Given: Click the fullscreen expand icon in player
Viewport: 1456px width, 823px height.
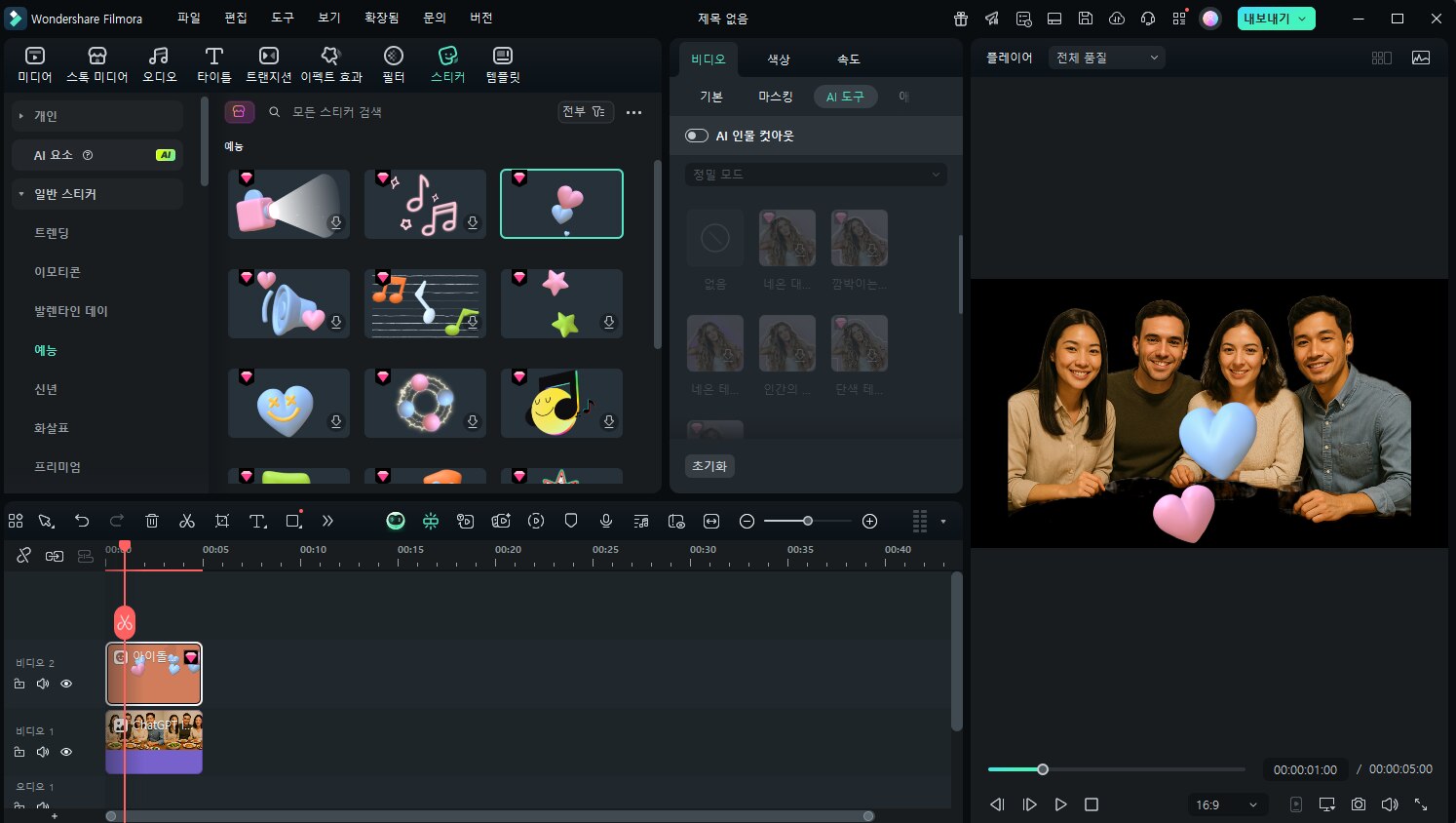Looking at the screenshot, I should pos(1421,804).
